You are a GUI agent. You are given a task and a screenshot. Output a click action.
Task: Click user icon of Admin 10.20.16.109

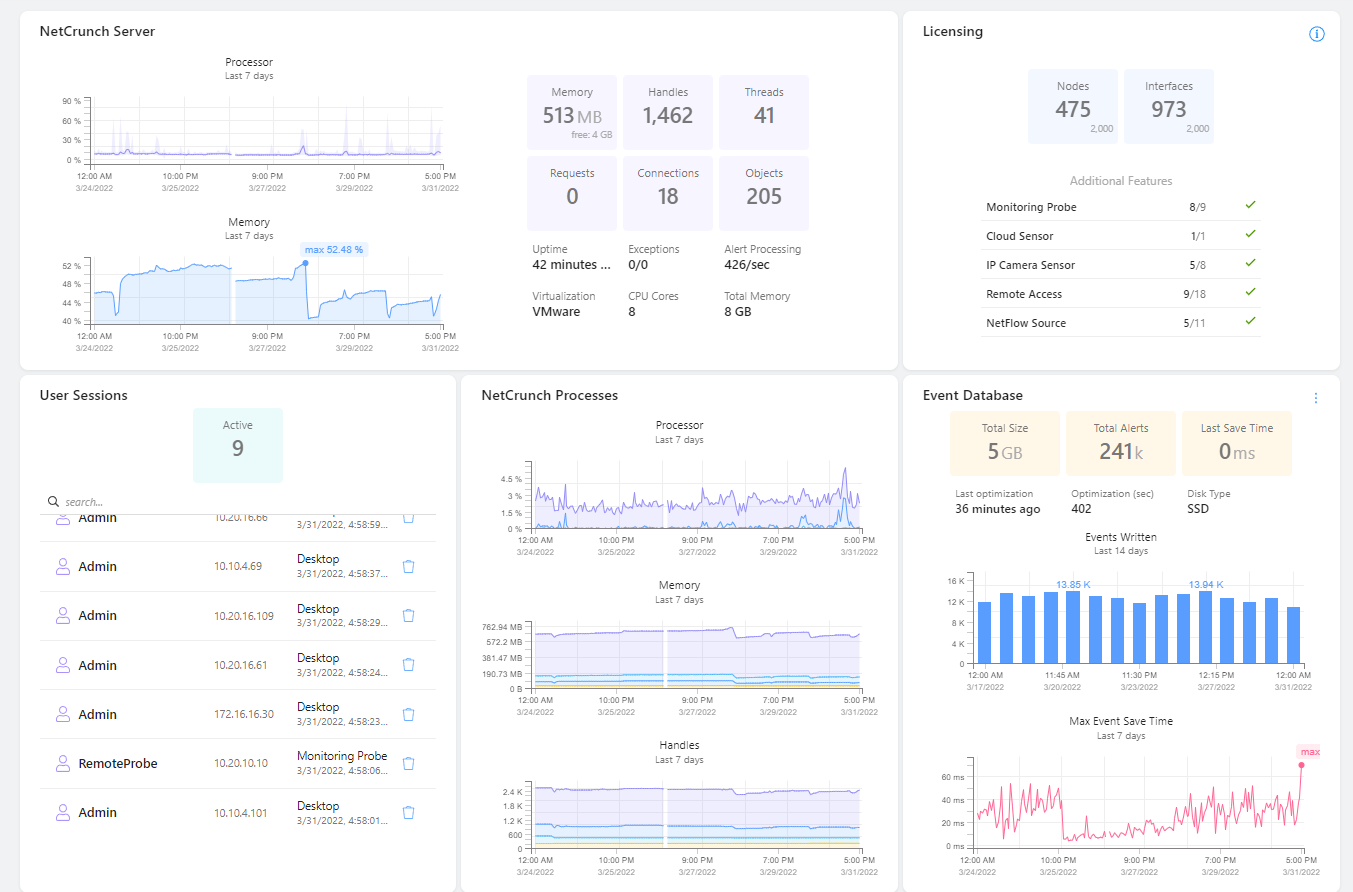pos(63,615)
